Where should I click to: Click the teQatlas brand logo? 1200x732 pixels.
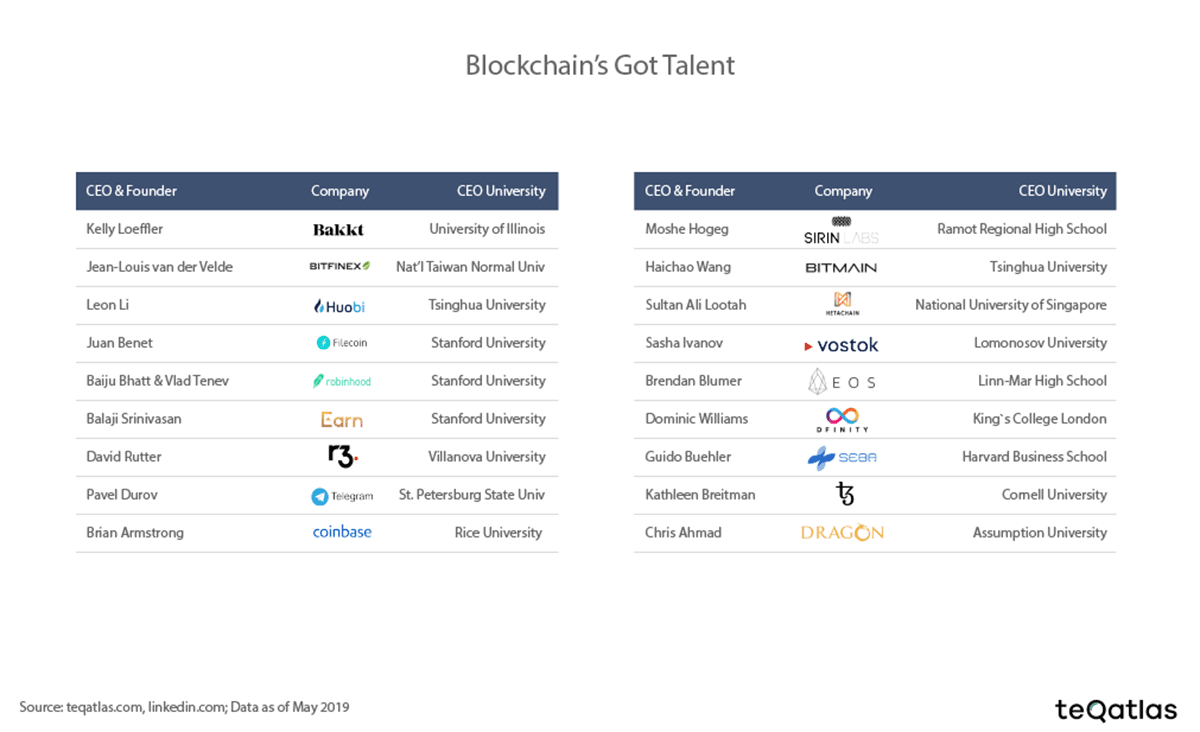[1116, 709]
